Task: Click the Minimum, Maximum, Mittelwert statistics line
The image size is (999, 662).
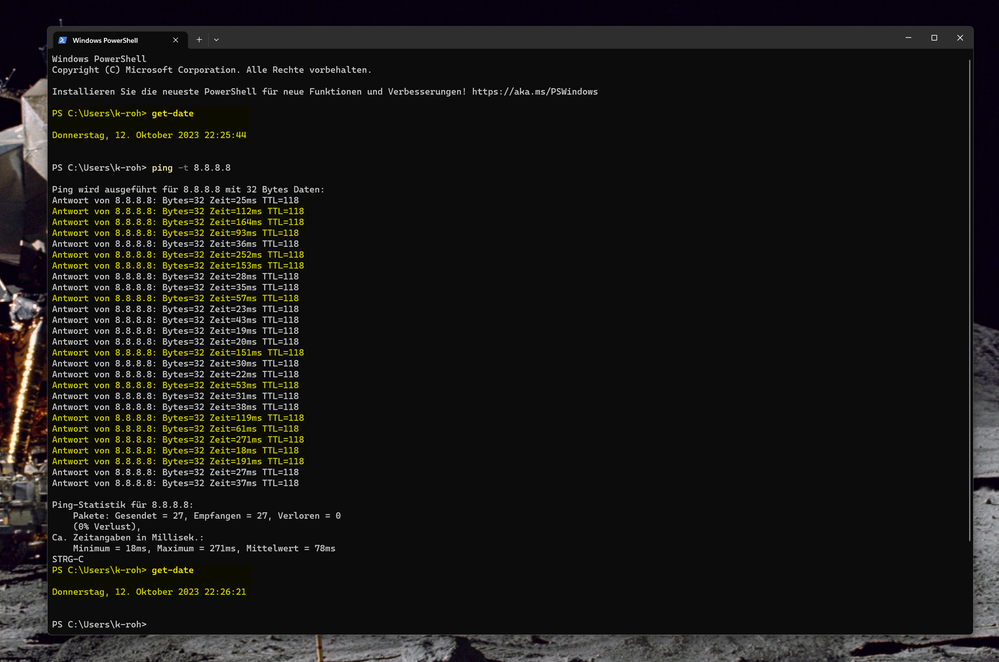Action: click(203, 548)
